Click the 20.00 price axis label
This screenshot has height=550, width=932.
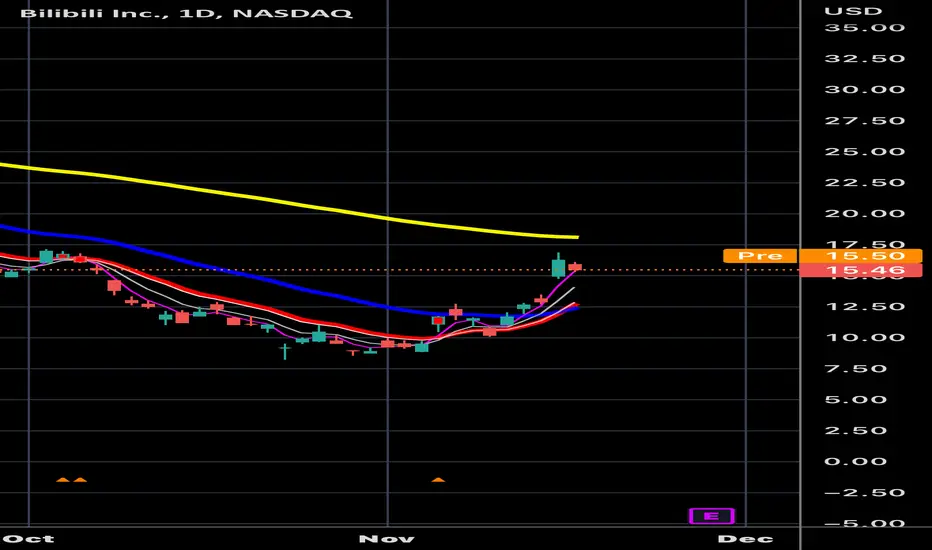point(865,213)
